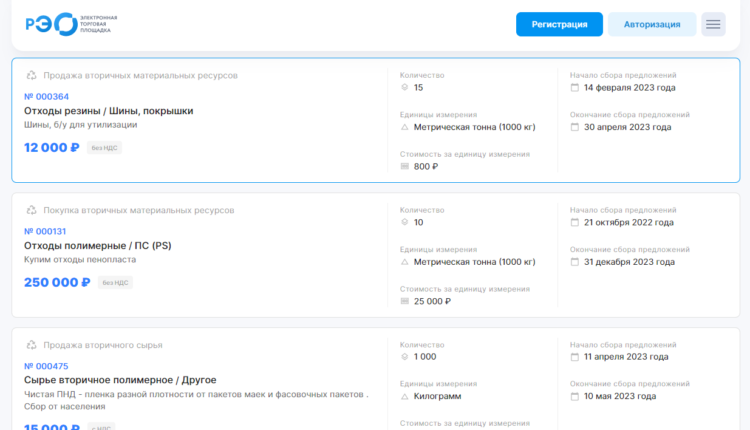The height and width of the screenshot is (430, 750).
Task: Click the Регистрация button
Action: (559, 24)
